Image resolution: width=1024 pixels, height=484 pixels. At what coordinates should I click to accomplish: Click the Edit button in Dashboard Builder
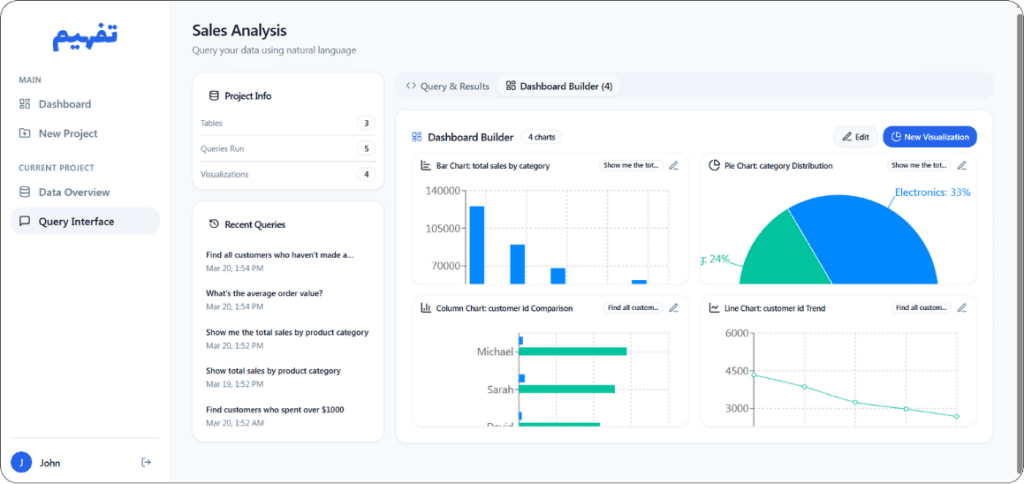tap(855, 137)
